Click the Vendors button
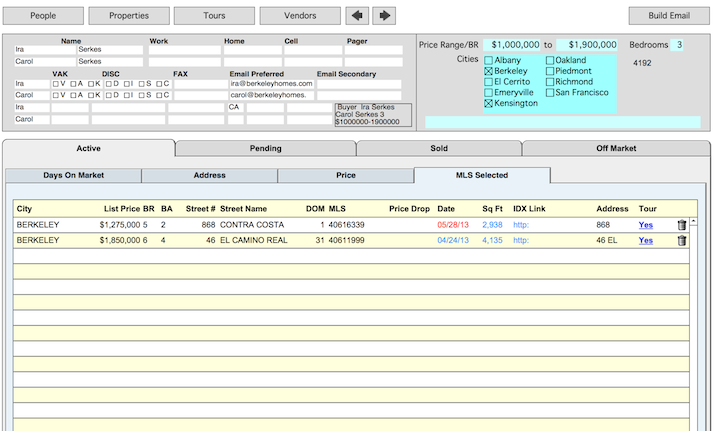Screen dimensions: 720x431 pos(300,16)
